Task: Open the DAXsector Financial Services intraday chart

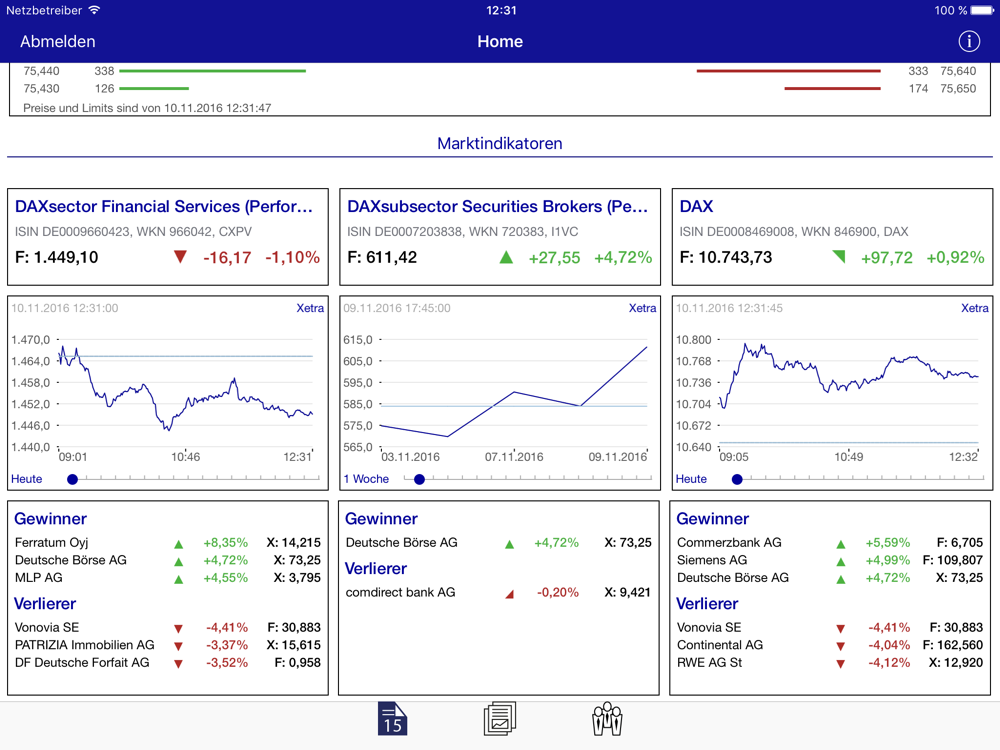Action: coord(168,392)
